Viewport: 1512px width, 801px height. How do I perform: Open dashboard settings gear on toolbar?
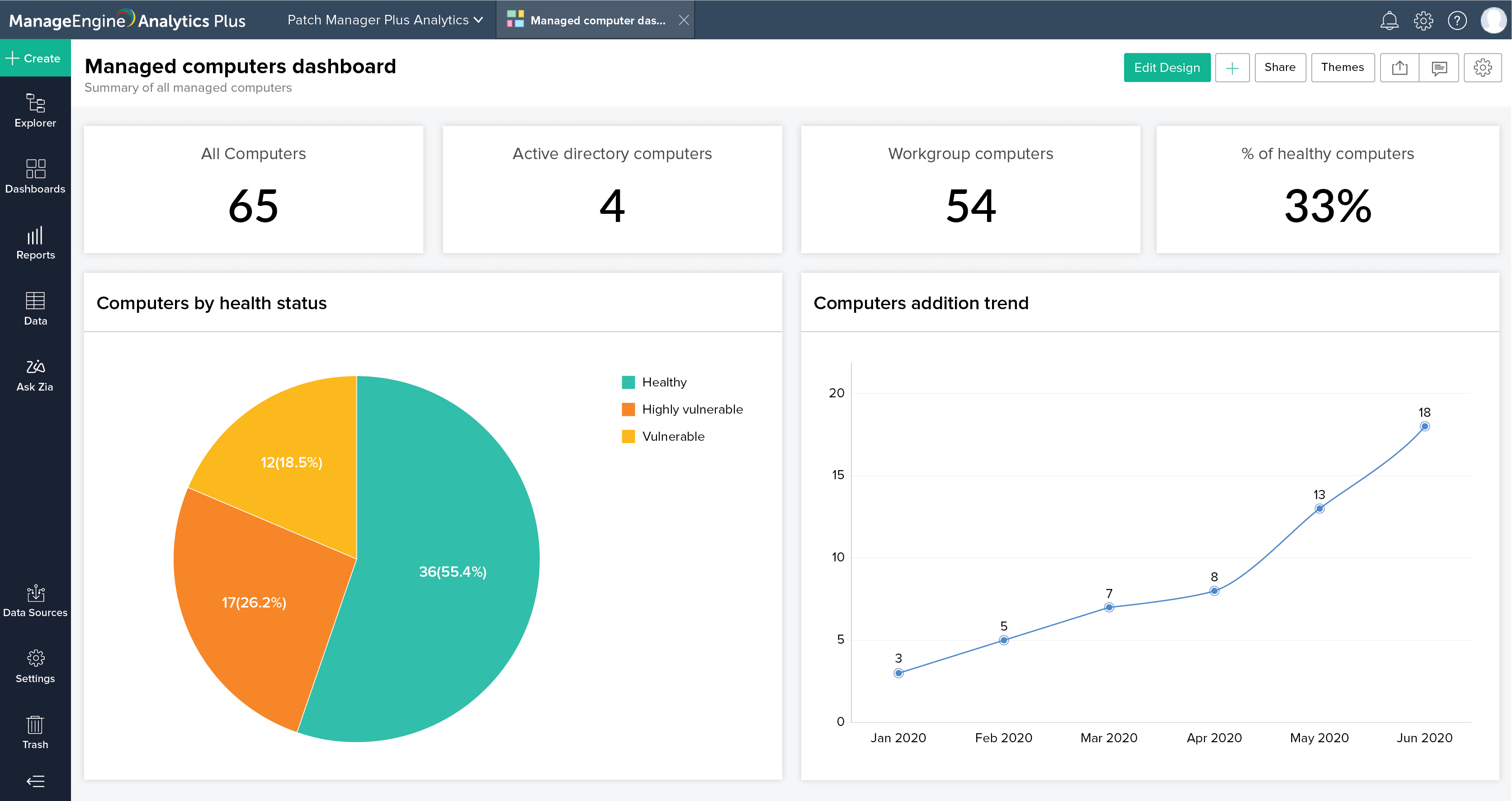[1483, 67]
